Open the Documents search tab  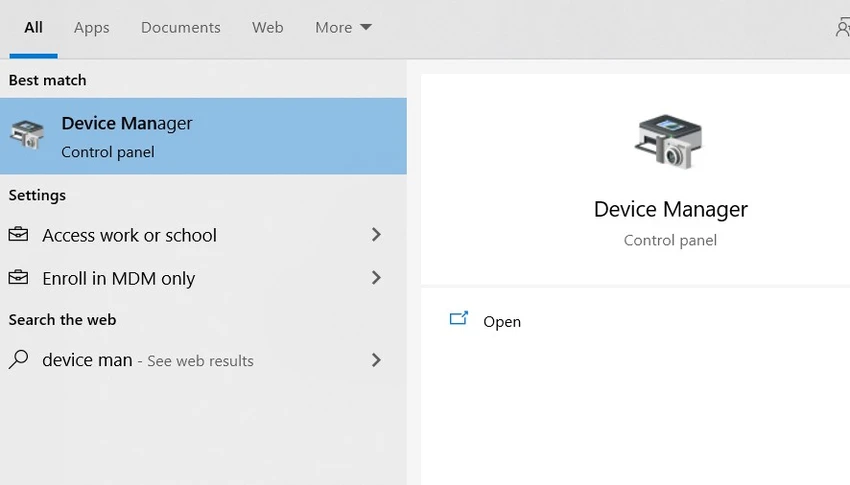(181, 28)
